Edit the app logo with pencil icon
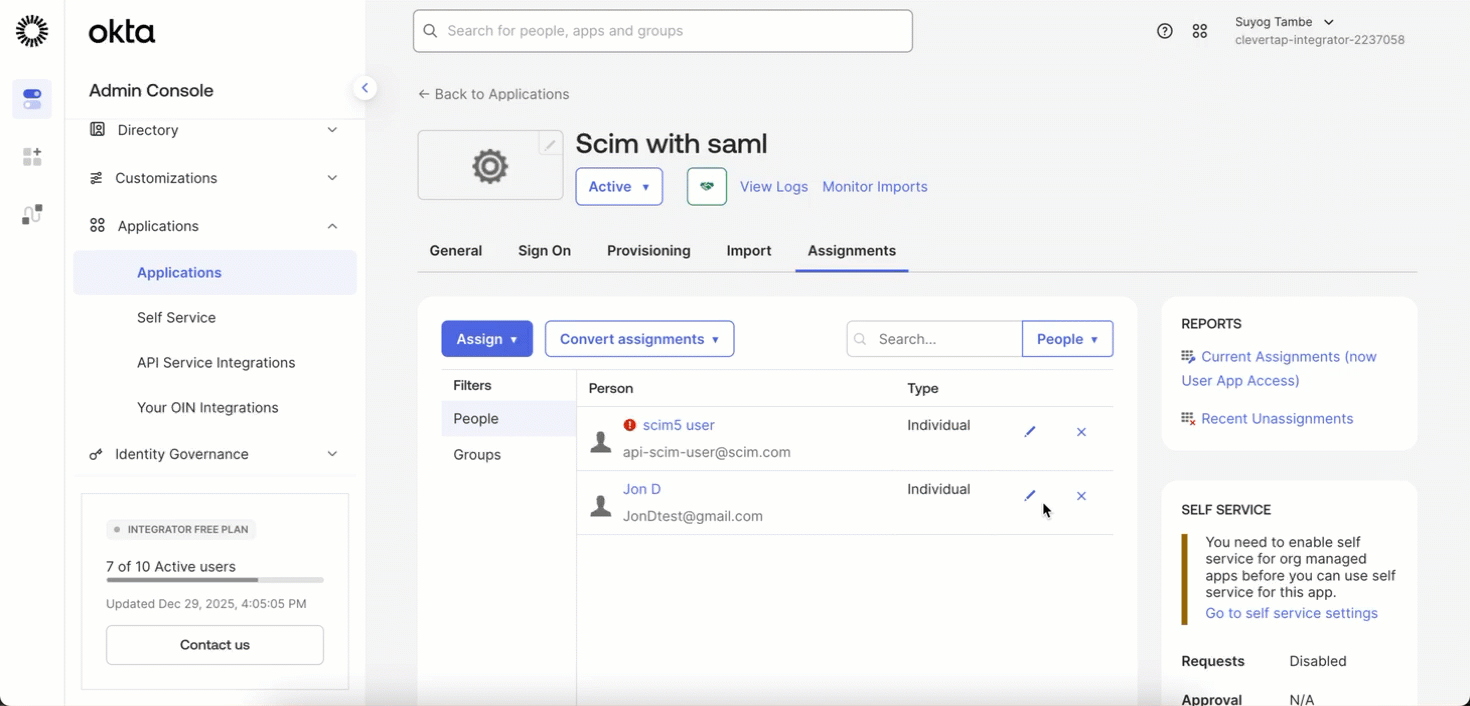The image size is (1470, 706). coord(550,144)
